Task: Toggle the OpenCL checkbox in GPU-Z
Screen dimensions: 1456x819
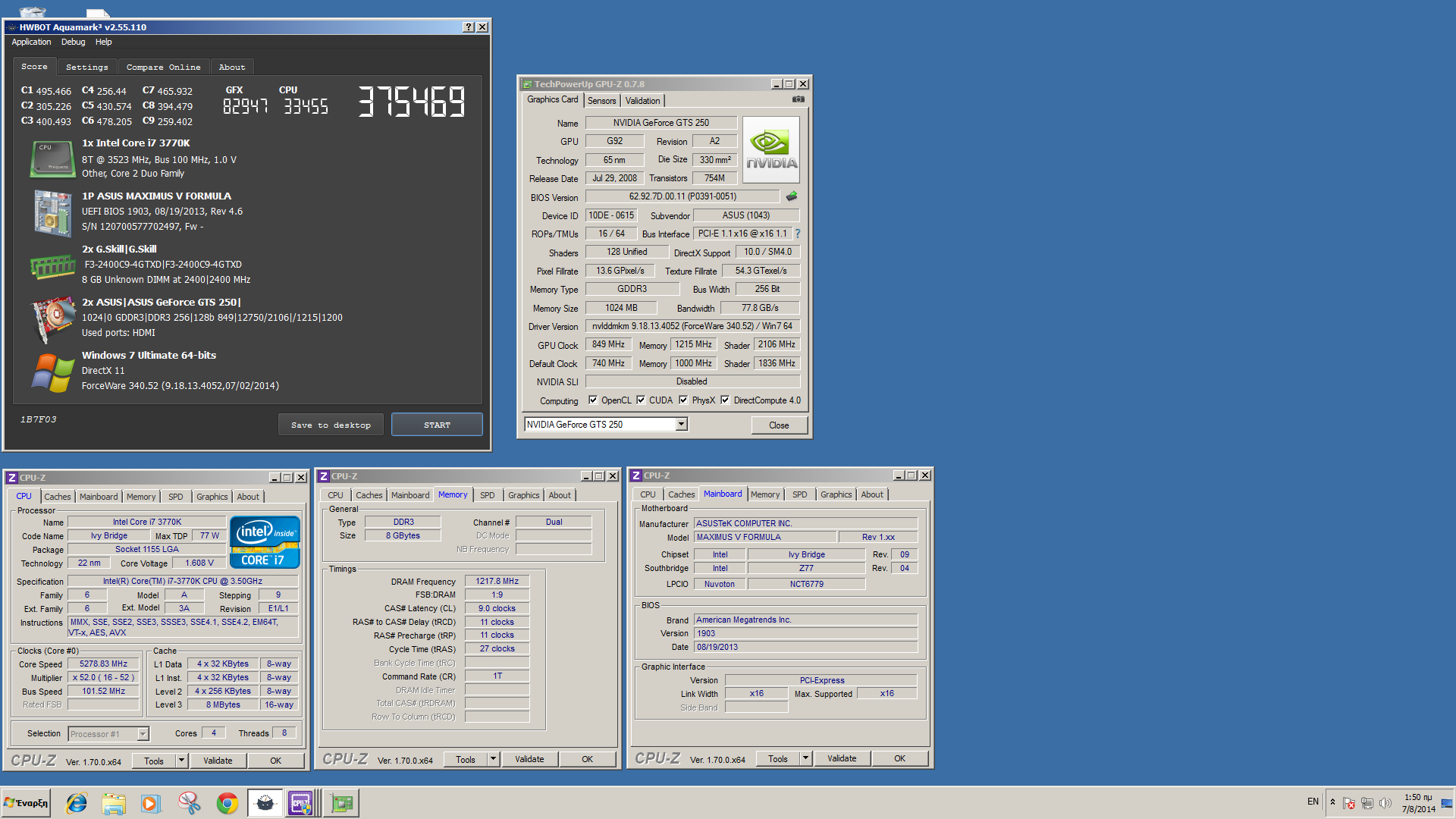Action: [x=593, y=400]
